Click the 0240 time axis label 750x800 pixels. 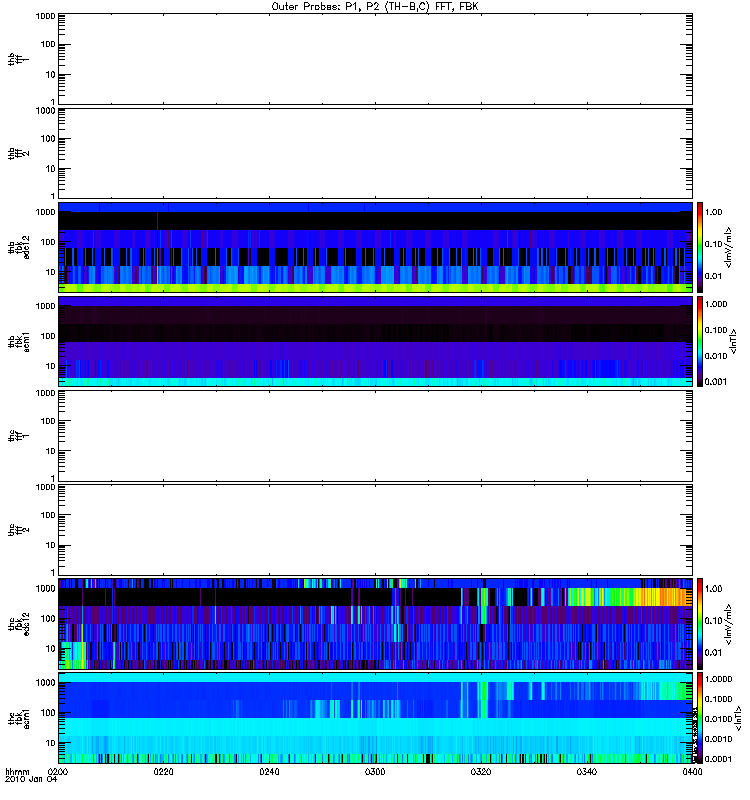pyautogui.click(x=269, y=771)
